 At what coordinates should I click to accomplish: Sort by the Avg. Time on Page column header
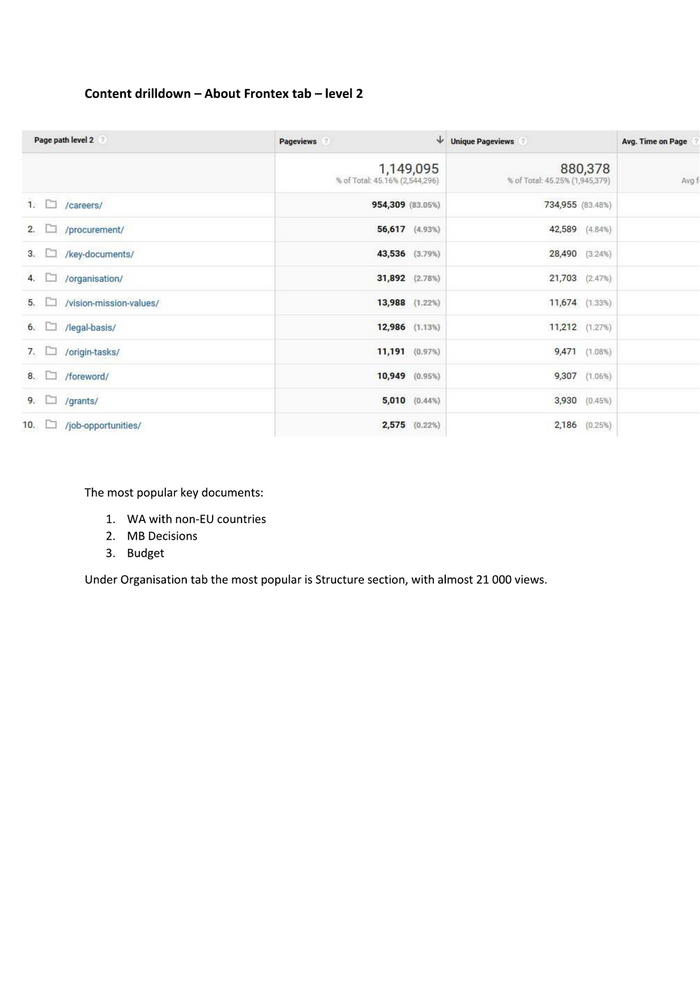[x=654, y=142]
